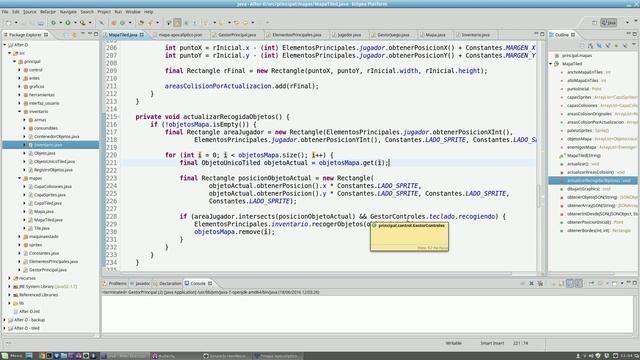The height and width of the screenshot is (360, 640).
Task: Click the External Tools run icon
Action: point(82,23)
